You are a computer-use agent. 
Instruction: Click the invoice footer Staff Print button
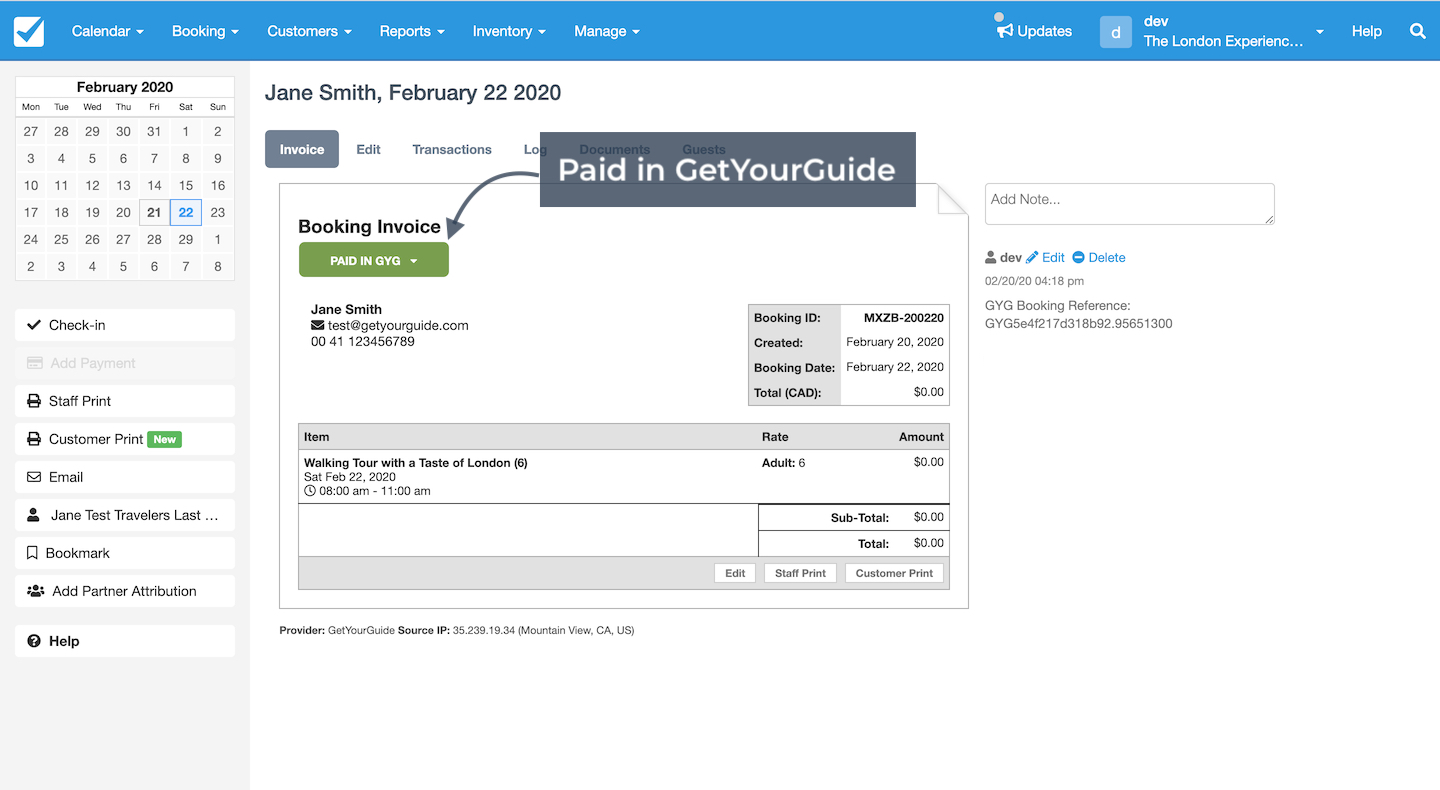pos(800,573)
